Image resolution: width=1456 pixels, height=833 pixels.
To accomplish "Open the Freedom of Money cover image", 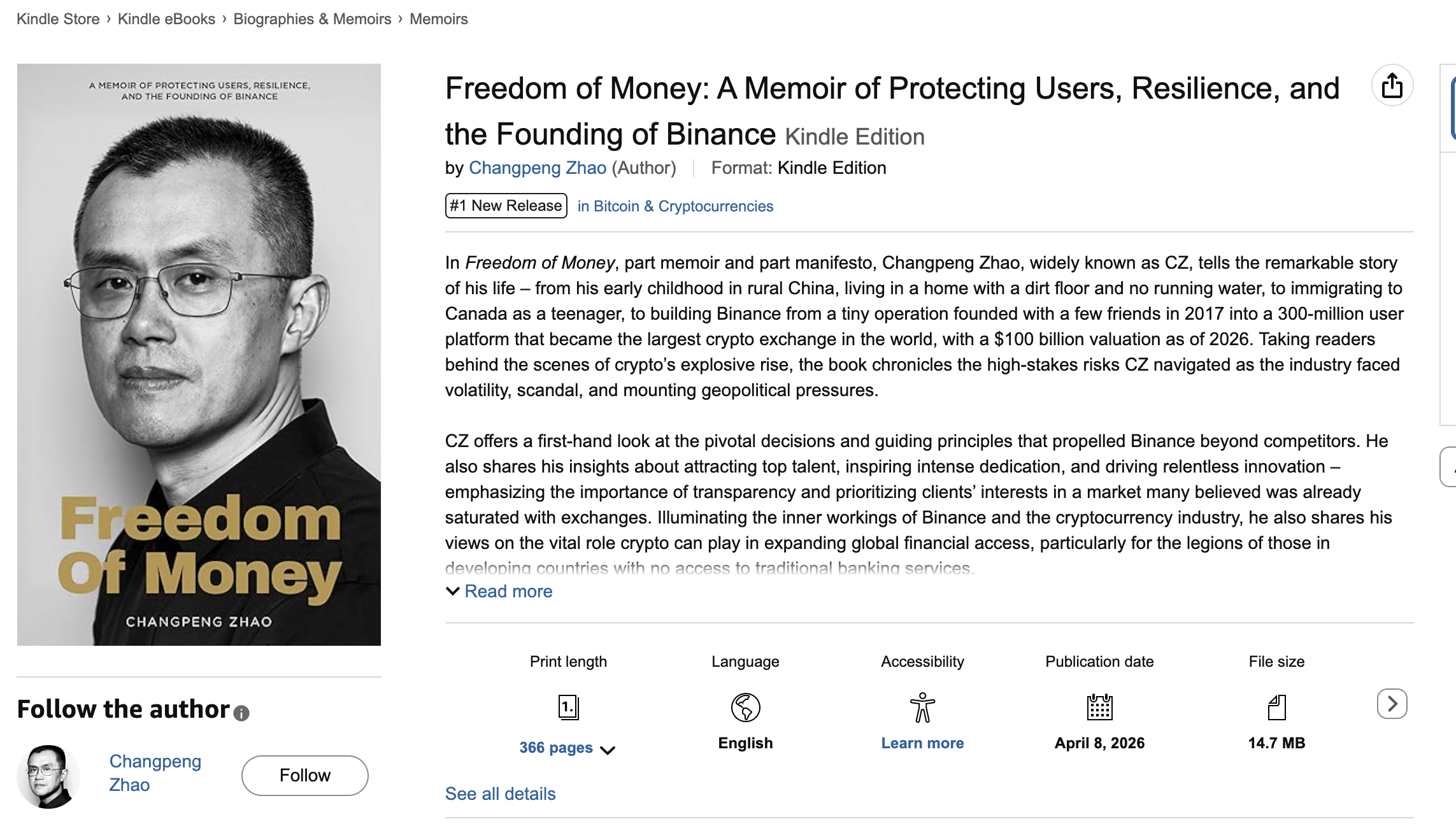I will [199, 354].
